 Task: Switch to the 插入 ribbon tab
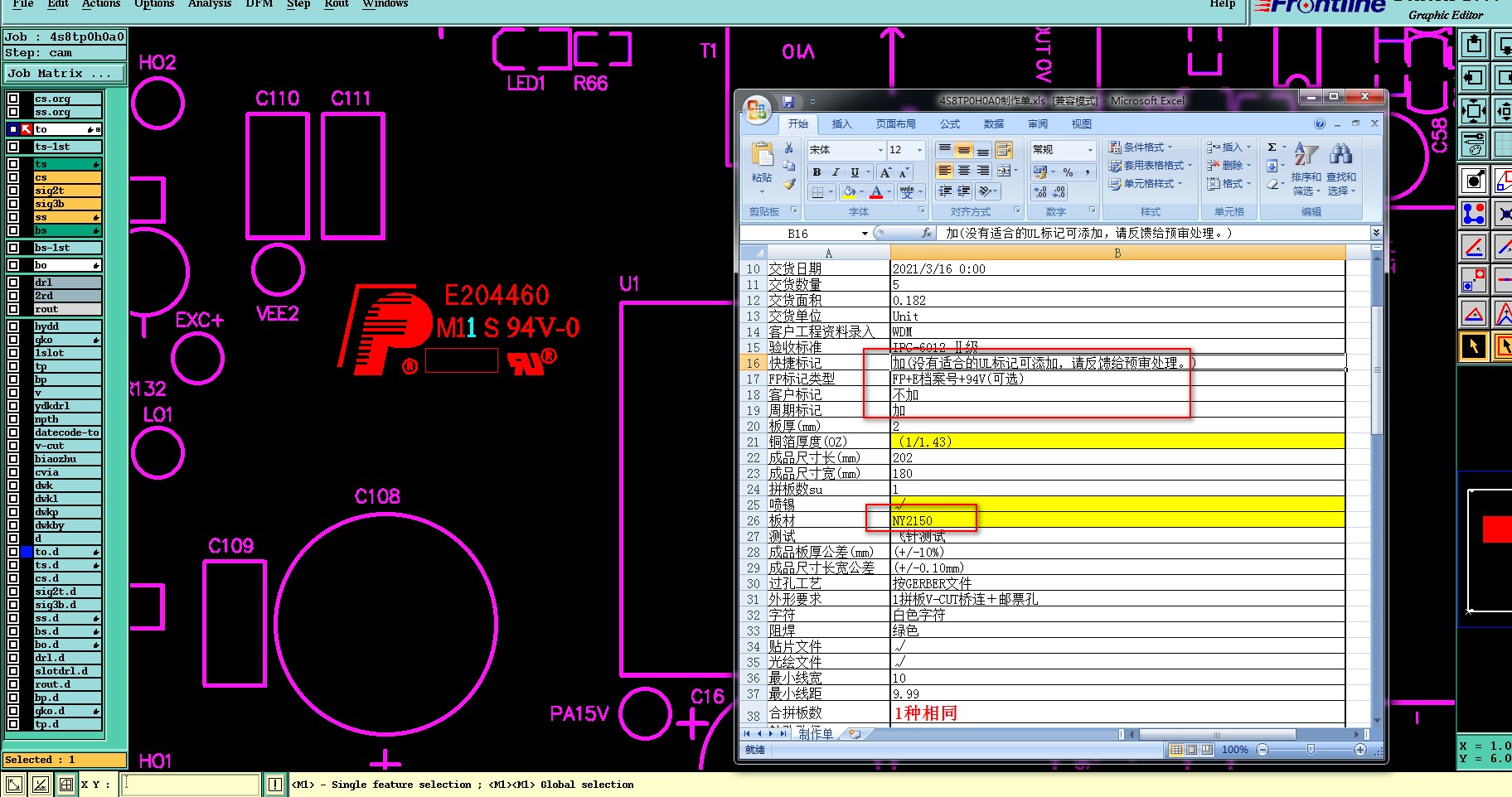841,124
